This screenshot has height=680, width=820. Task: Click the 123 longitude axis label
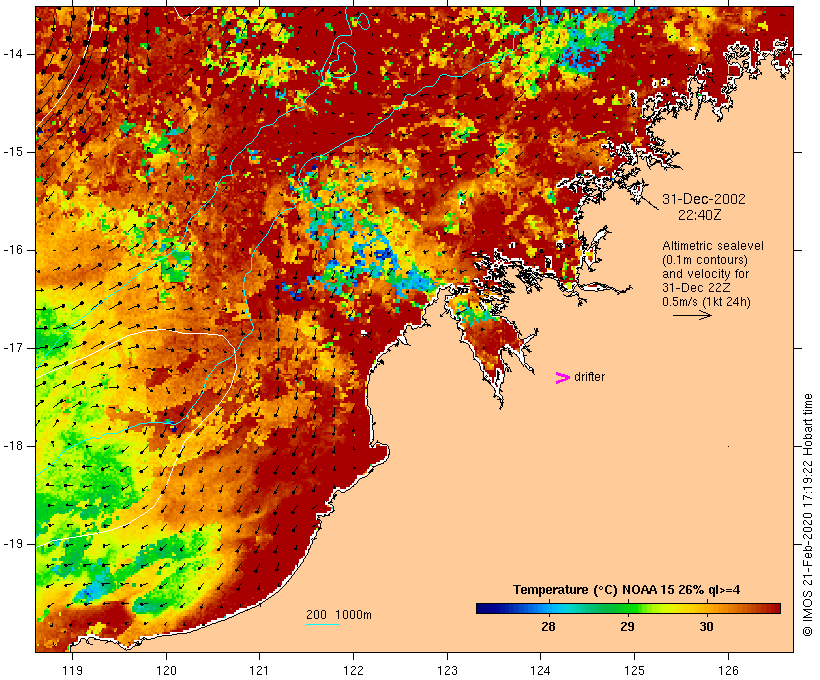[x=447, y=670]
